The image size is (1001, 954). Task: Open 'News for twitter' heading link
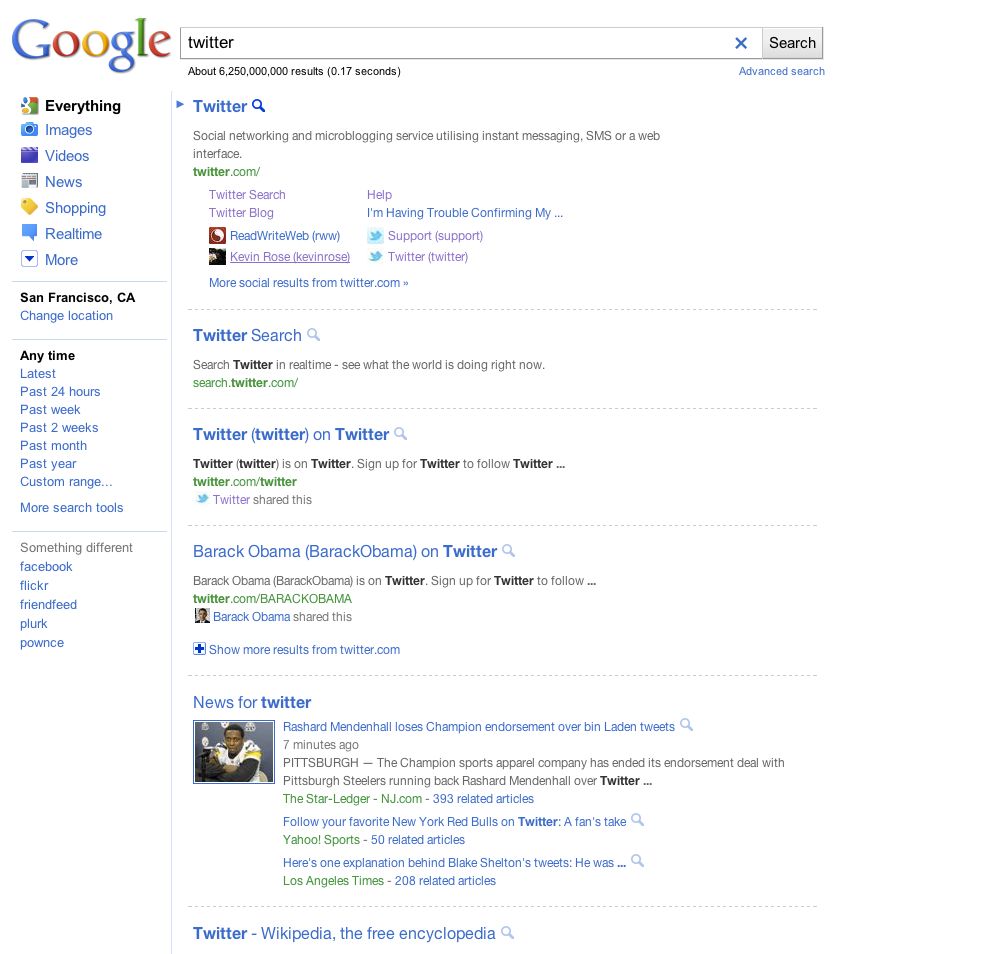(x=252, y=702)
